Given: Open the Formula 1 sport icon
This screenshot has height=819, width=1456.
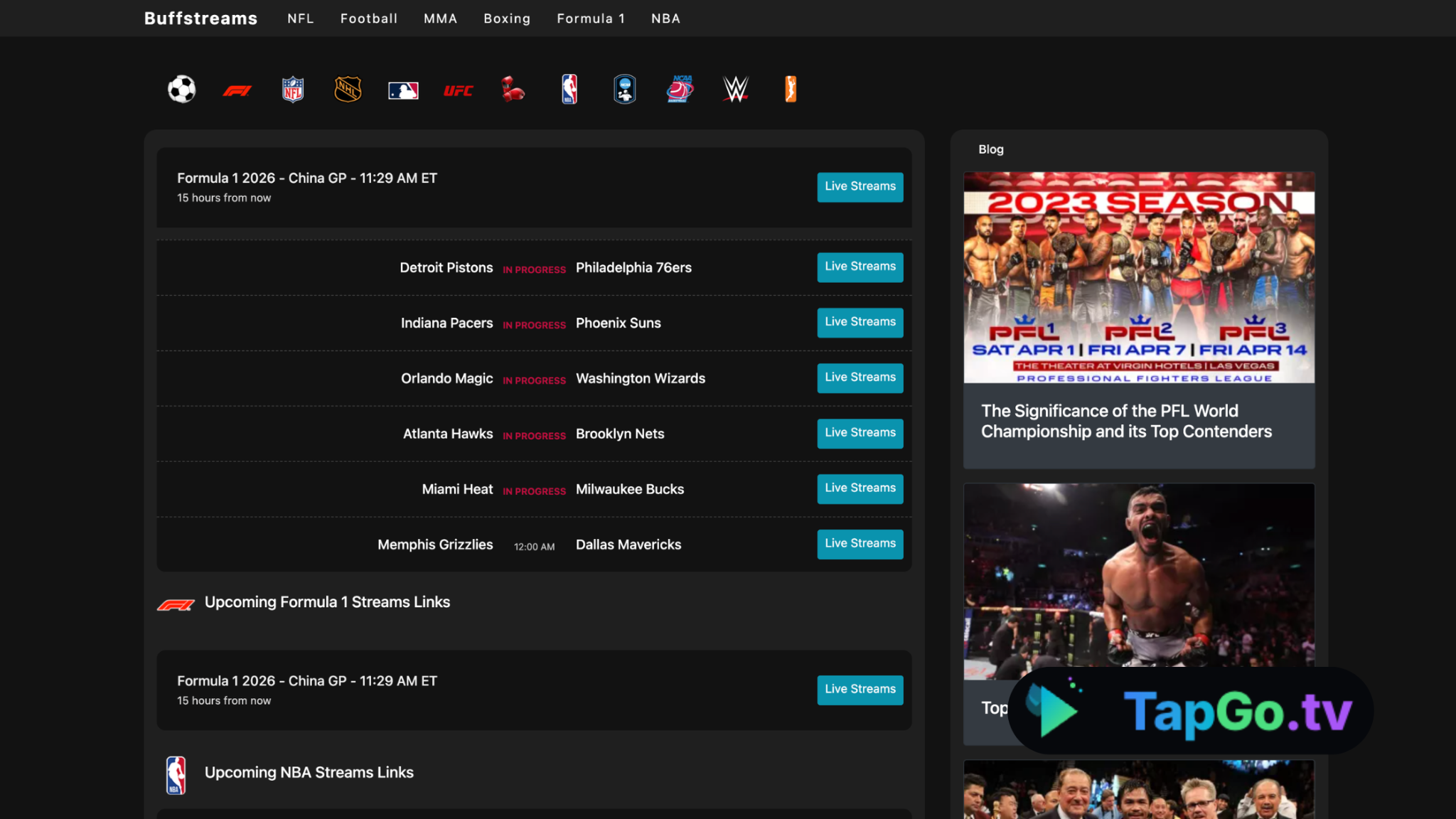Looking at the screenshot, I should [x=237, y=90].
